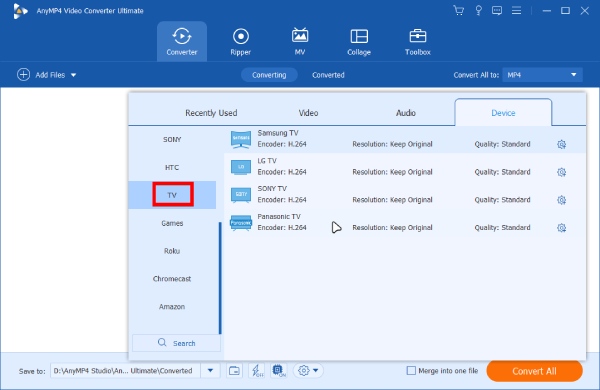Select Games in the device list

pos(172,223)
